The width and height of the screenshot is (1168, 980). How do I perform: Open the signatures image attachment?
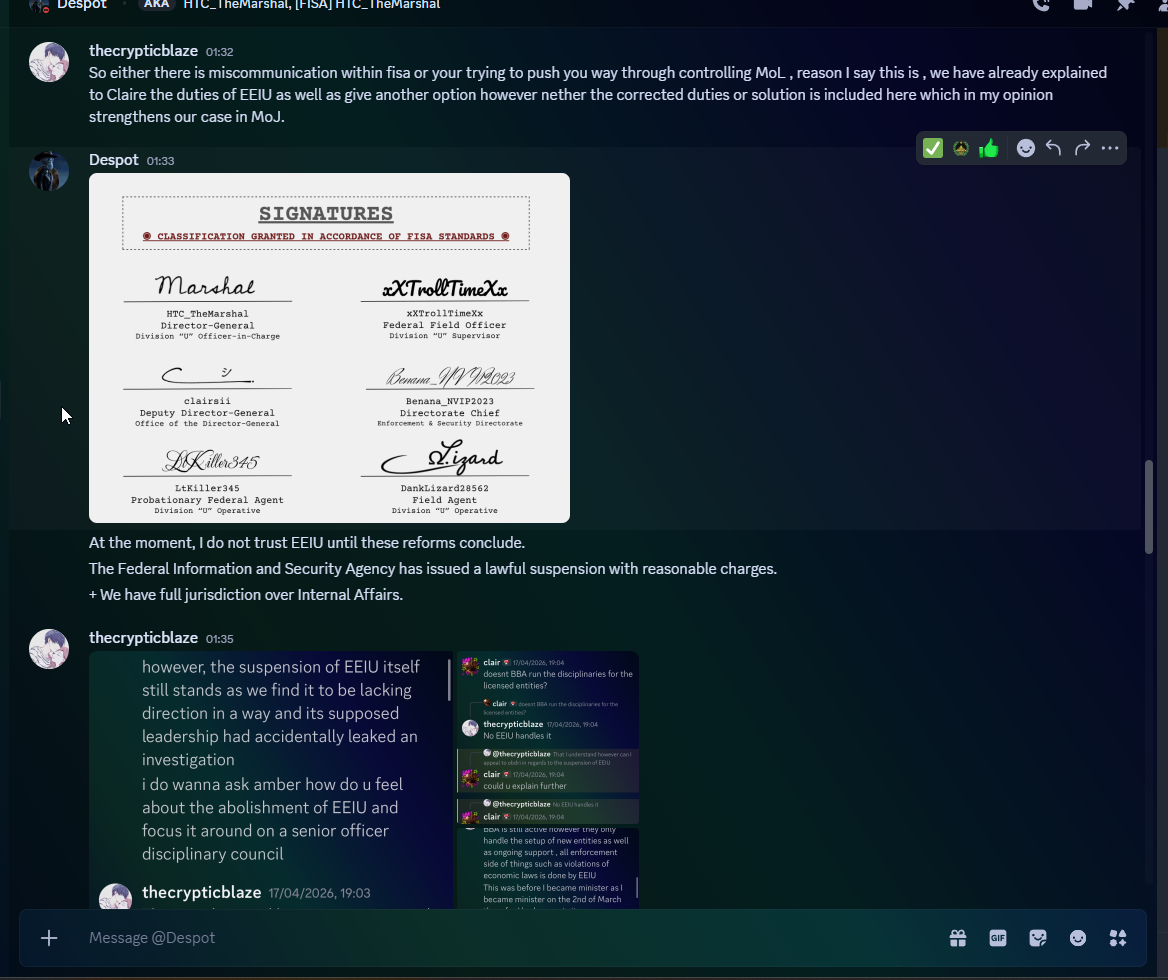[x=329, y=348]
